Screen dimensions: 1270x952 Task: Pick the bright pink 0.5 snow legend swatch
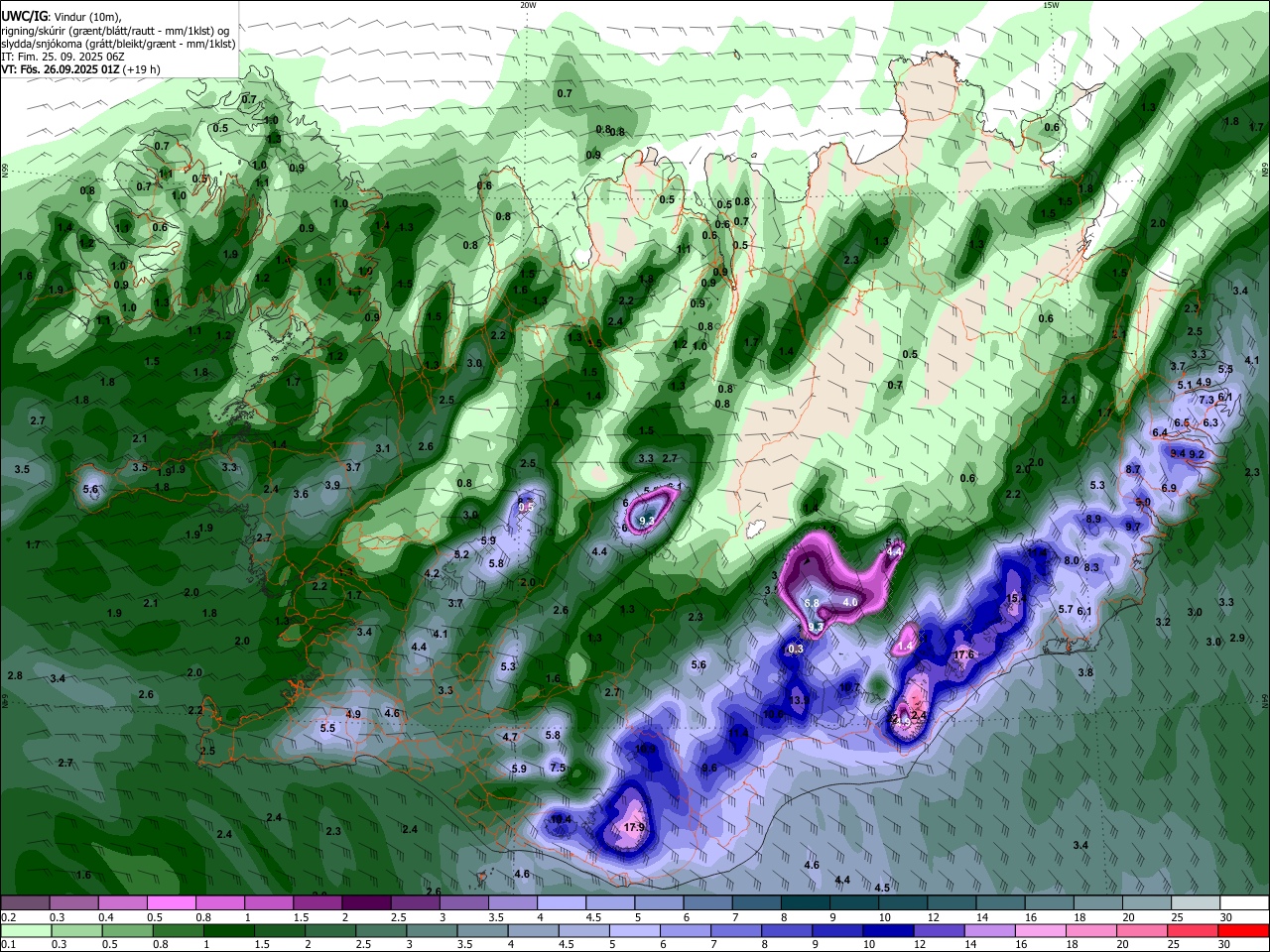171,903
